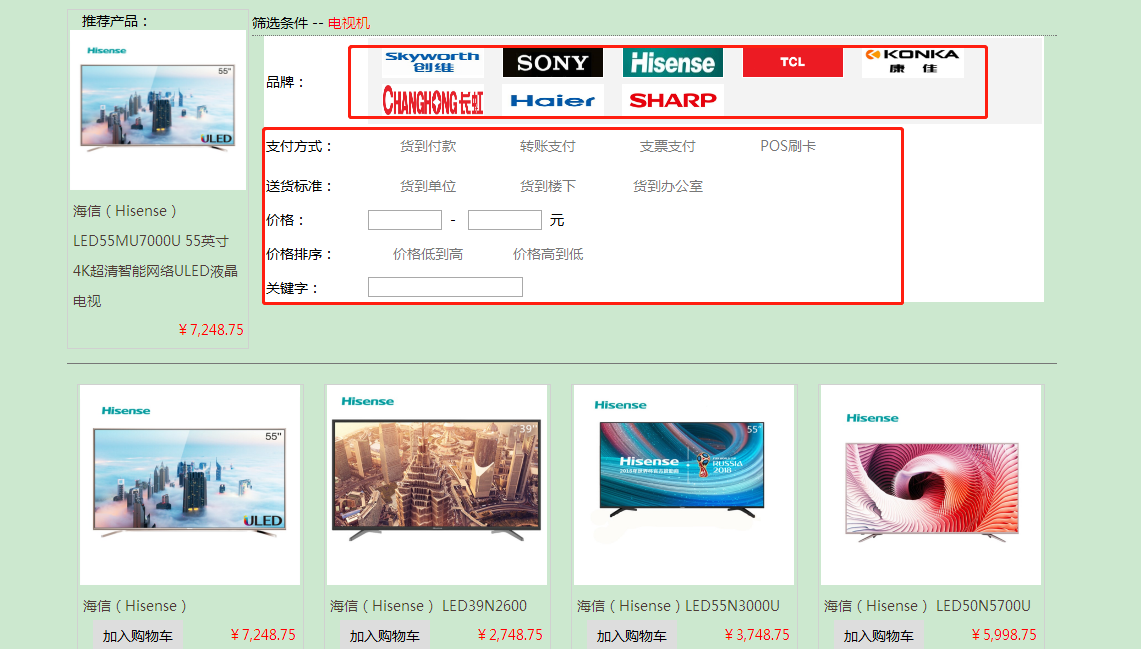
Task: Click the 推荐产品 heading text
Action: coord(114,21)
